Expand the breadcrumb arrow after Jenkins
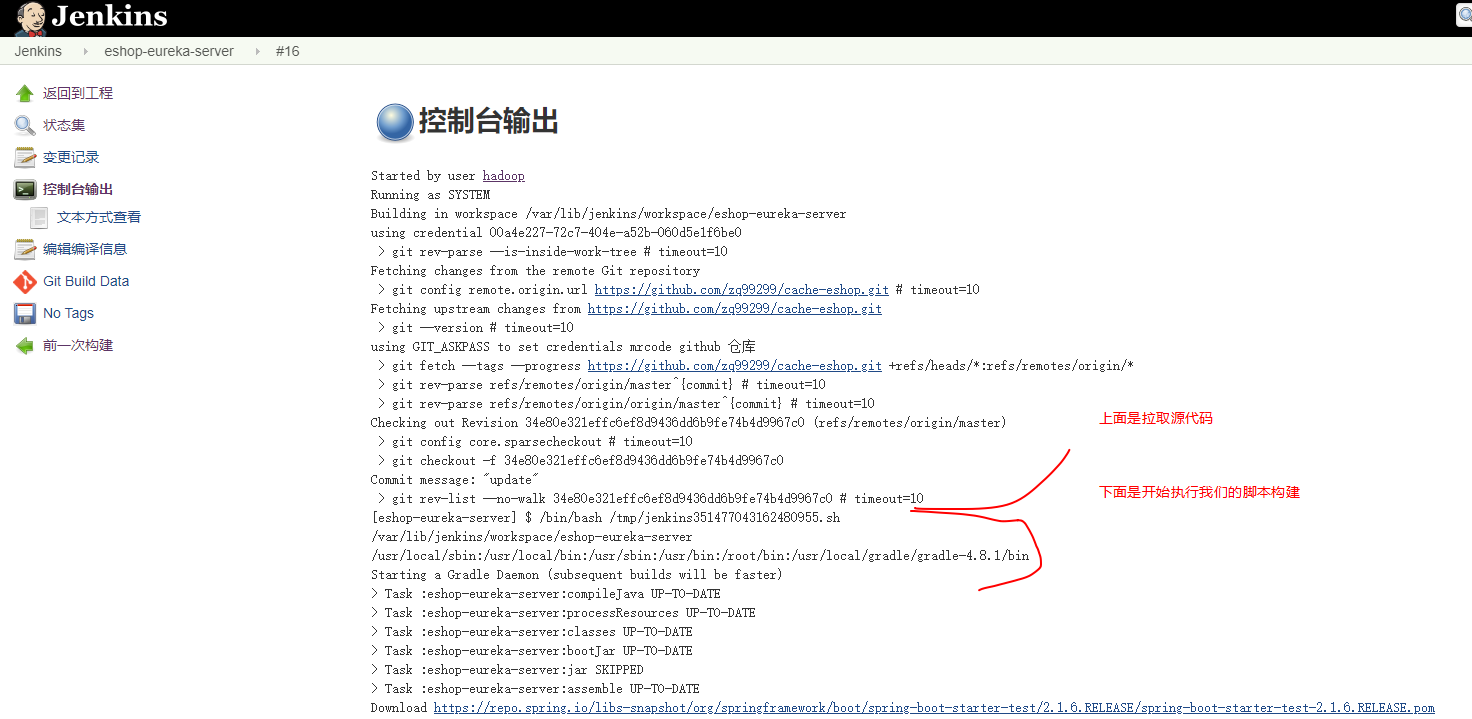The height and width of the screenshot is (719, 1472). coord(84,51)
